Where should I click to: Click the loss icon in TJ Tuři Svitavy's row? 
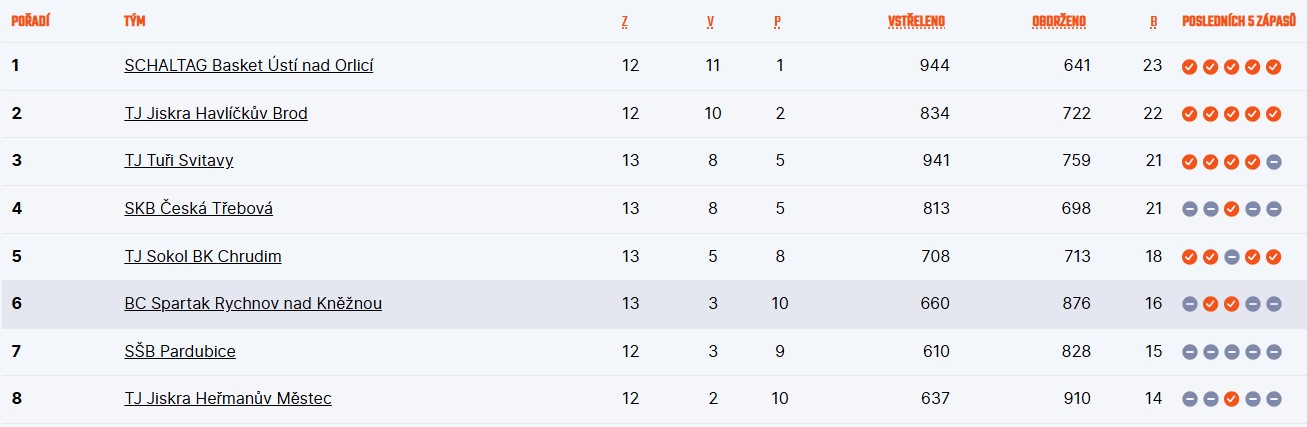point(1273,162)
